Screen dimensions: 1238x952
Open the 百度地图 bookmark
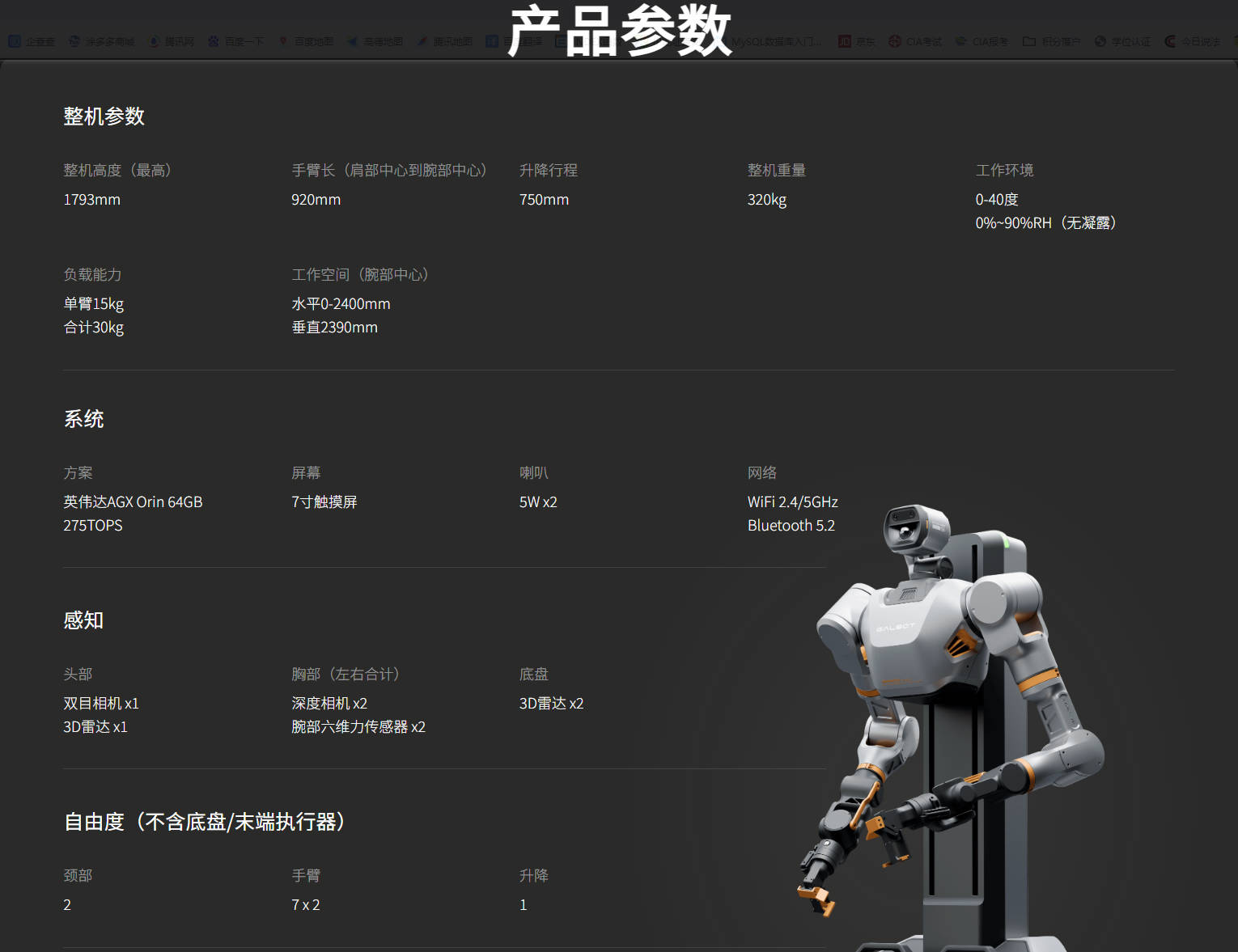pyautogui.click(x=306, y=41)
